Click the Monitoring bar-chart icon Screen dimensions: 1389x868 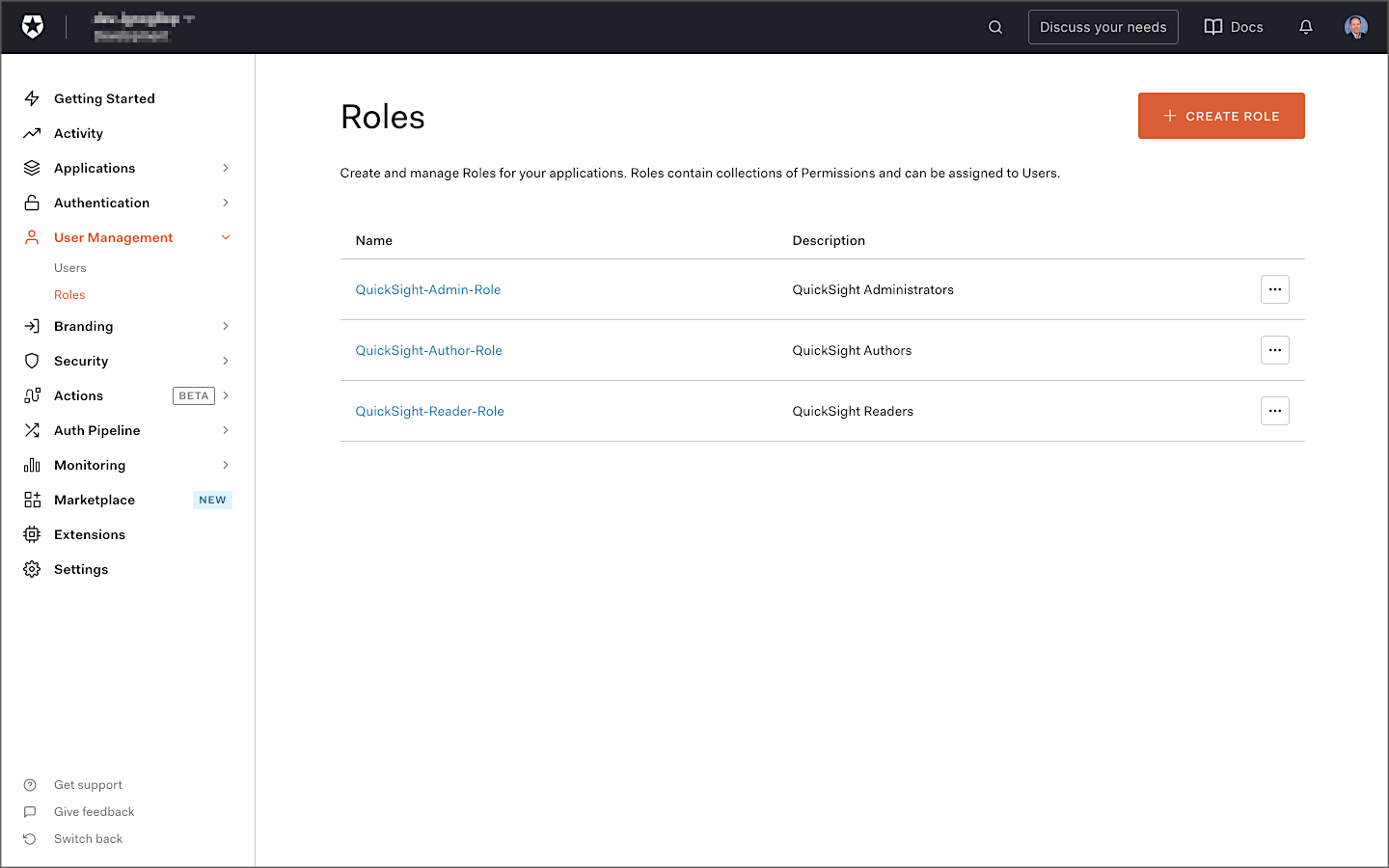click(x=31, y=465)
